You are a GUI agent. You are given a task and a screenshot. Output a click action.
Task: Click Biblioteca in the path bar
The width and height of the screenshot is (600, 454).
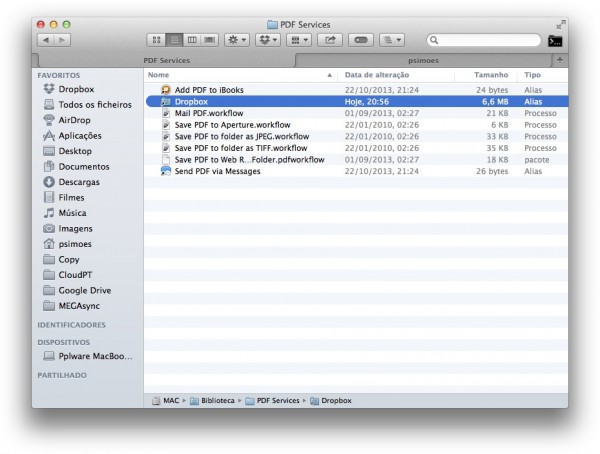(x=213, y=401)
